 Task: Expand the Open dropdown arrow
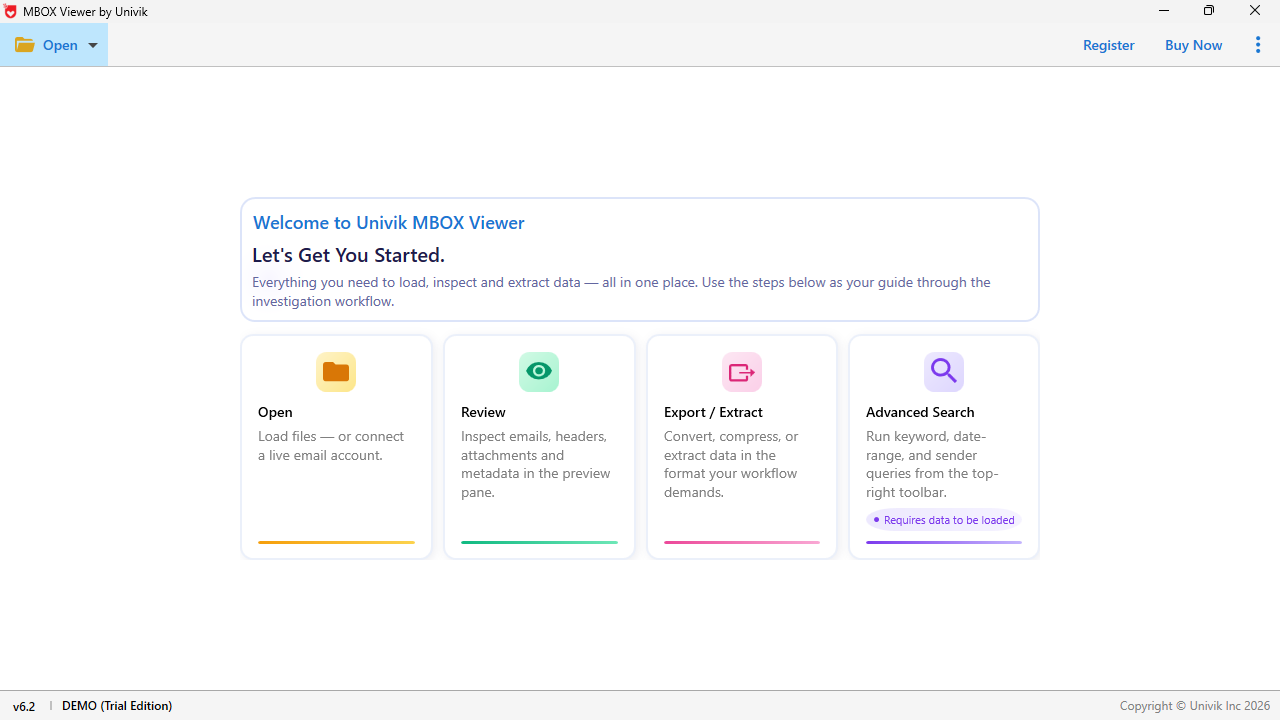tap(93, 45)
